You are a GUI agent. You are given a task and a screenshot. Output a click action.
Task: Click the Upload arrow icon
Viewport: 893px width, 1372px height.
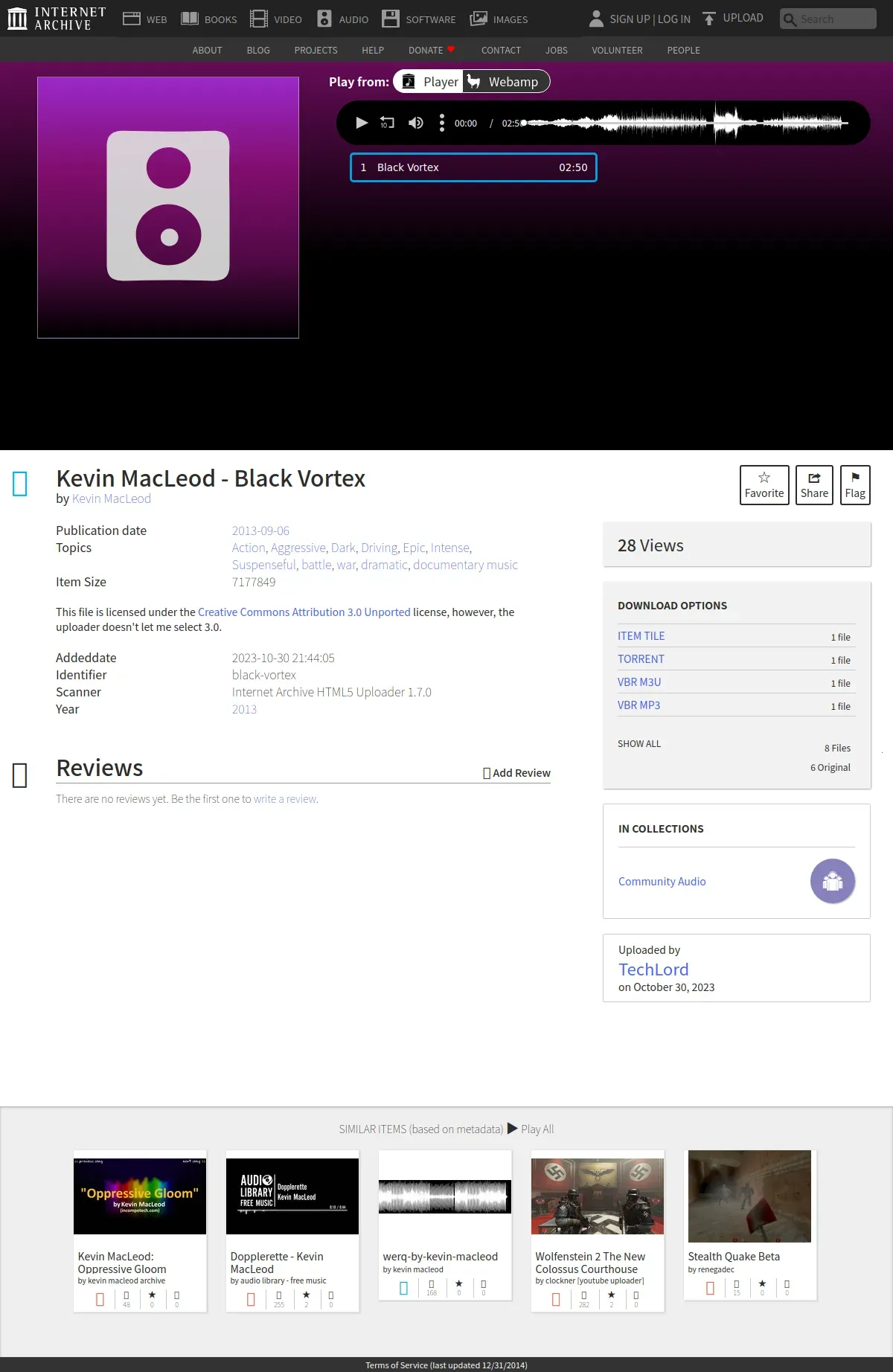709,19
